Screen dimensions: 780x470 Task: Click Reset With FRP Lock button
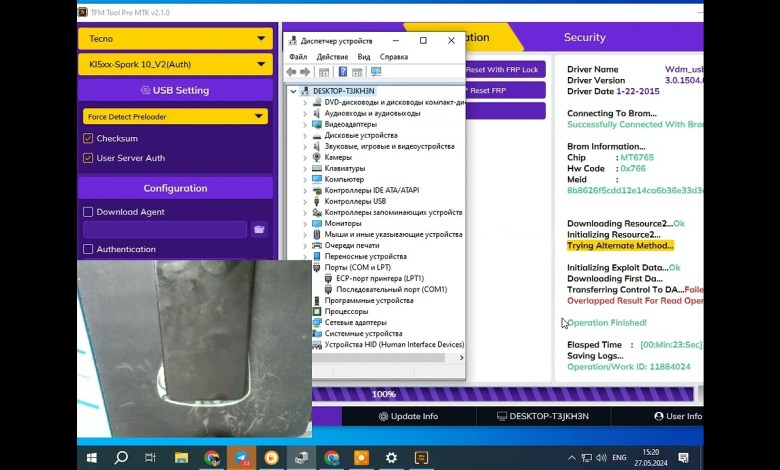click(505, 70)
